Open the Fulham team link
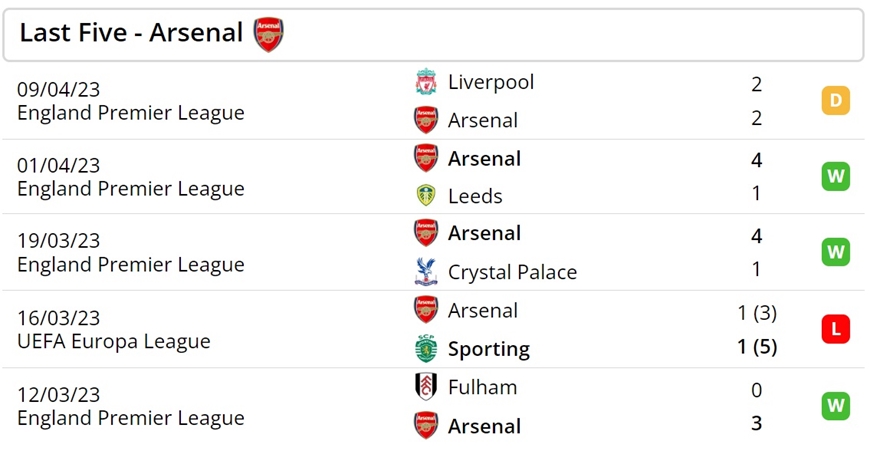The image size is (870, 451). coord(483,387)
